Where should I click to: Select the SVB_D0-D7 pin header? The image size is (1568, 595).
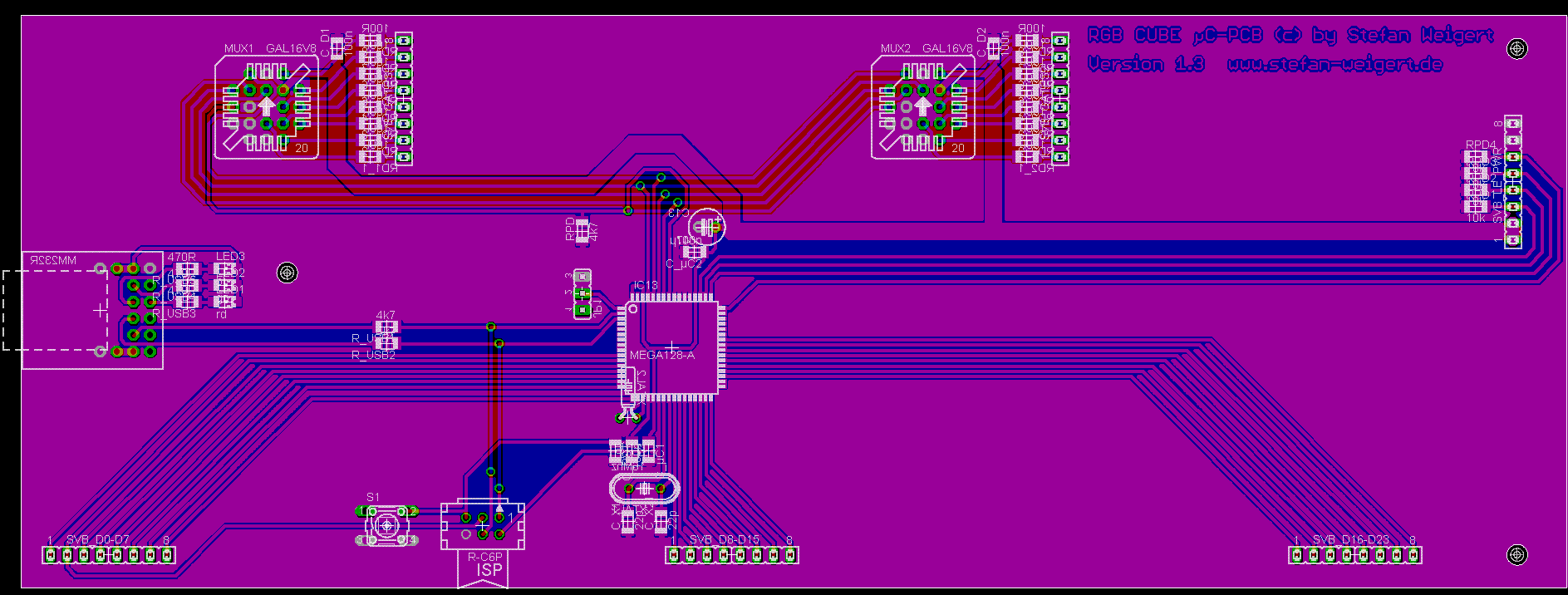click(x=109, y=554)
